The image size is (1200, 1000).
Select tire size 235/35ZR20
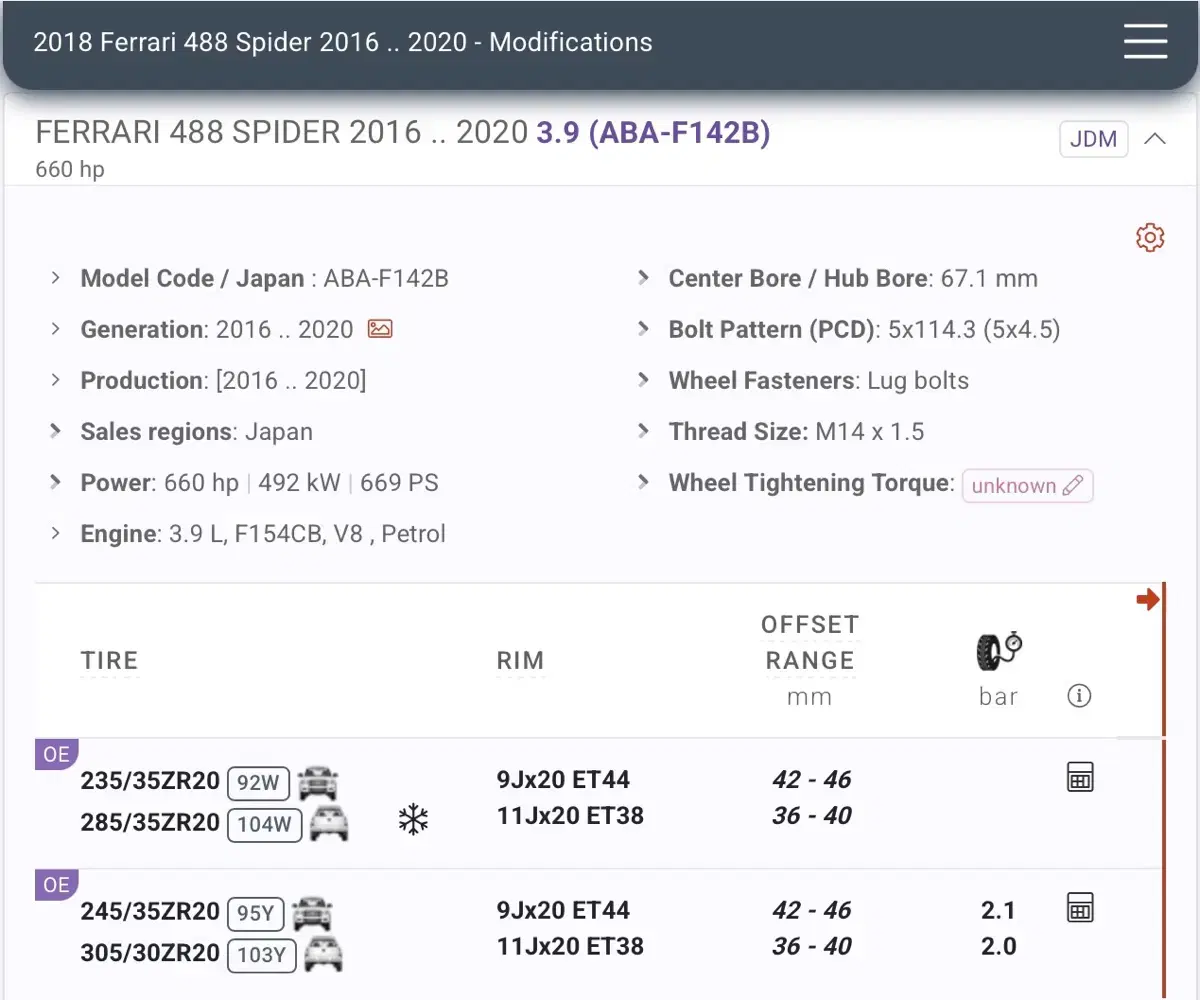[x=150, y=781]
